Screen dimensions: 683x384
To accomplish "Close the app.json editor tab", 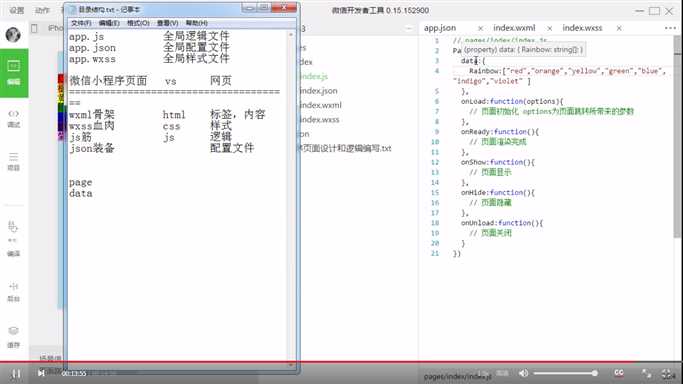I will pyautogui.click(x=480, y=28).
